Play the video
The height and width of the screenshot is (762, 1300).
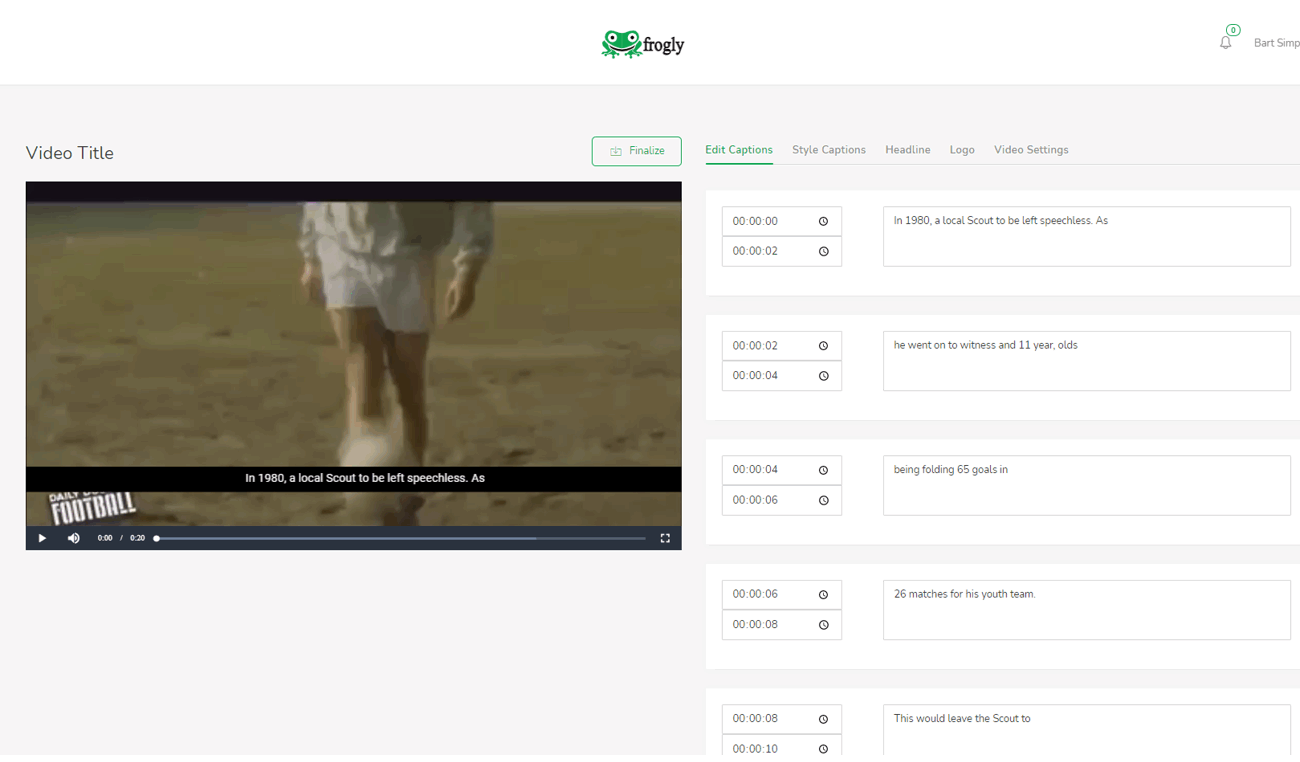[42, 538]
